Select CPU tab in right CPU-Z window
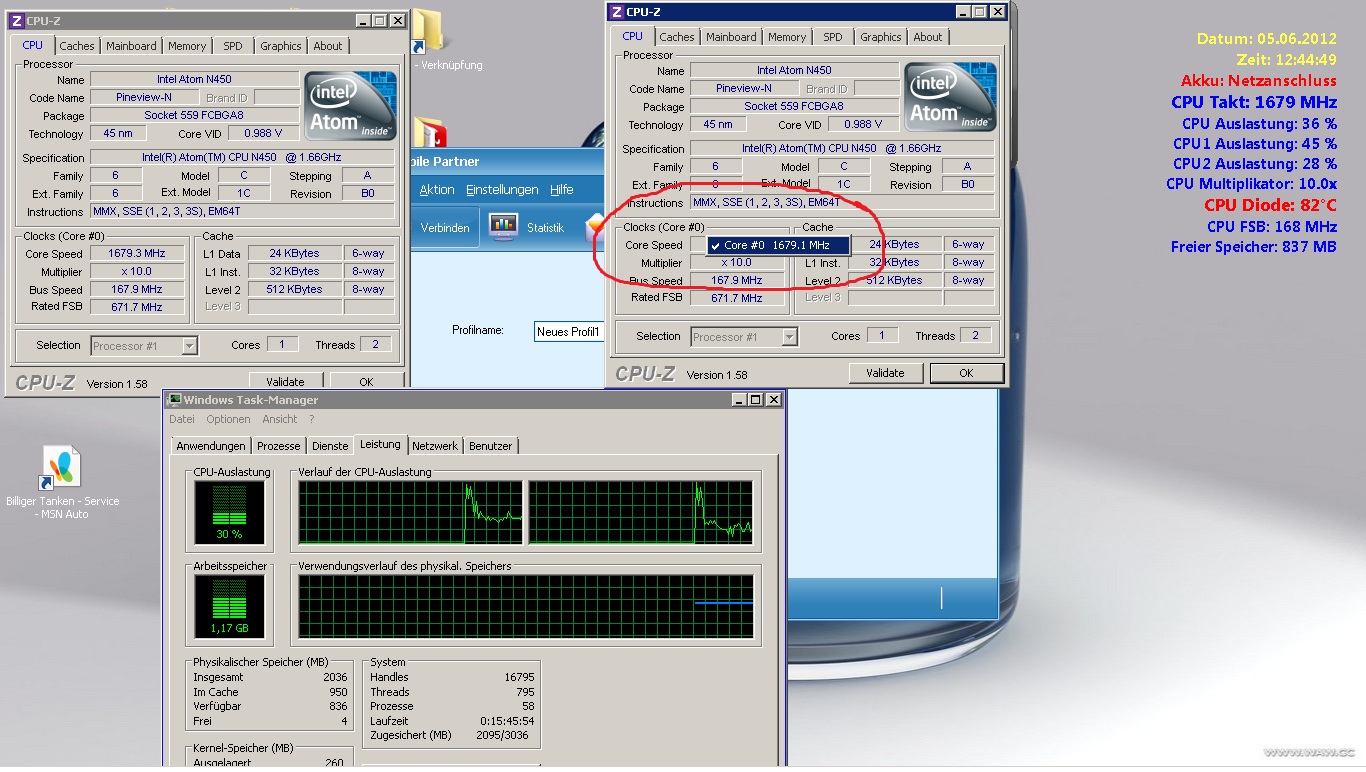This screenshot has width=1366, height=772. coord(633,36)
